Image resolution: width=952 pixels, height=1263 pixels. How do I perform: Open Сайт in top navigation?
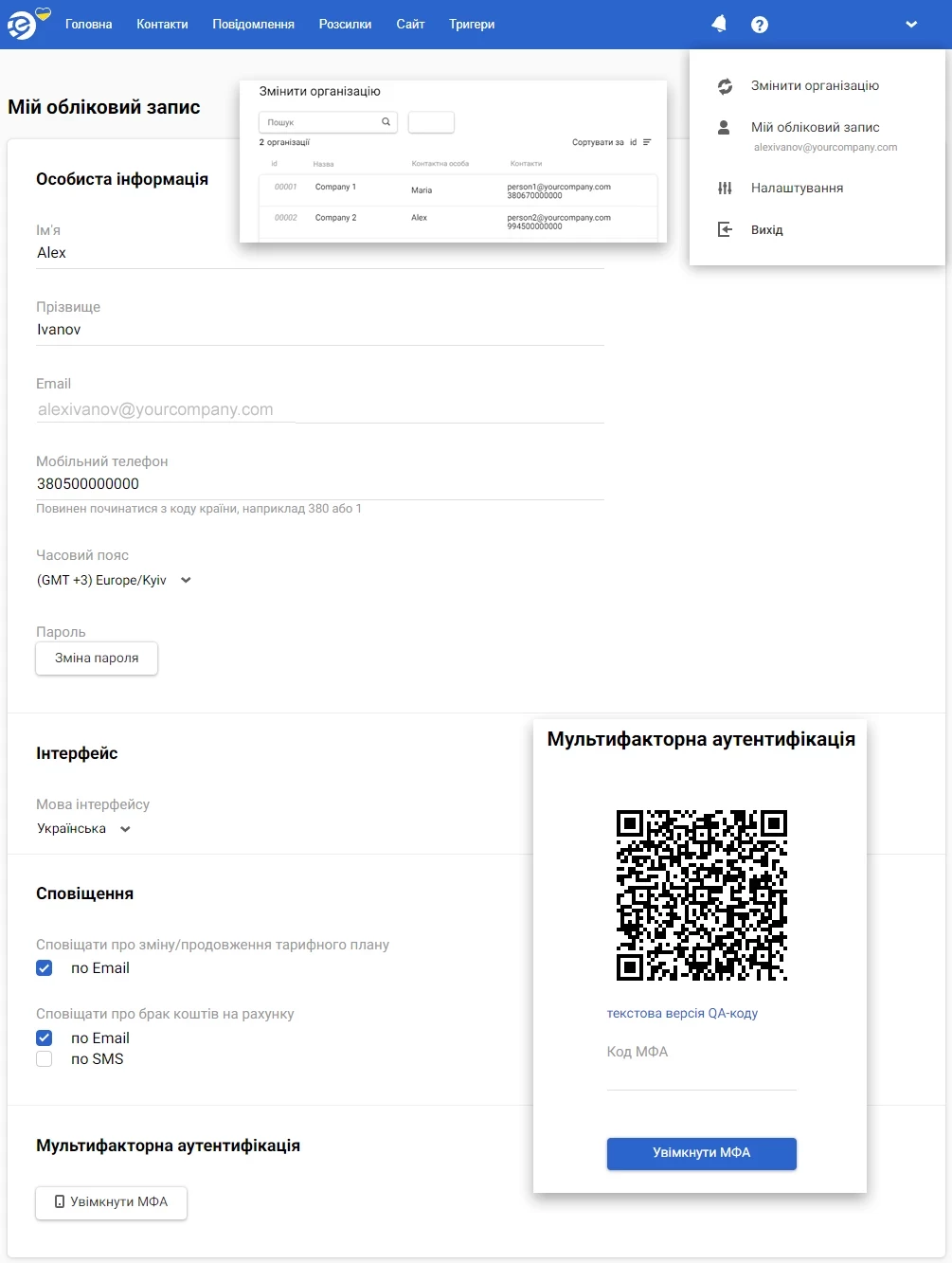pyautogui.click(x=410, y=25)
